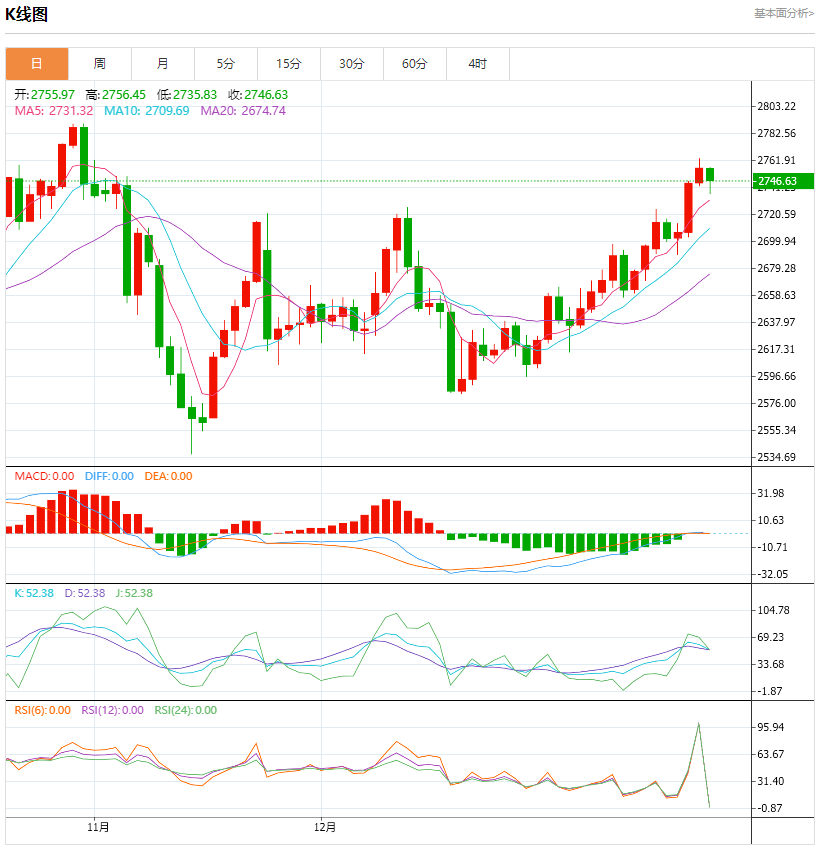Viewport: 817px width, 846px height.
Task: Click the K:52.38 KDJ label
Action: (34, 593)
